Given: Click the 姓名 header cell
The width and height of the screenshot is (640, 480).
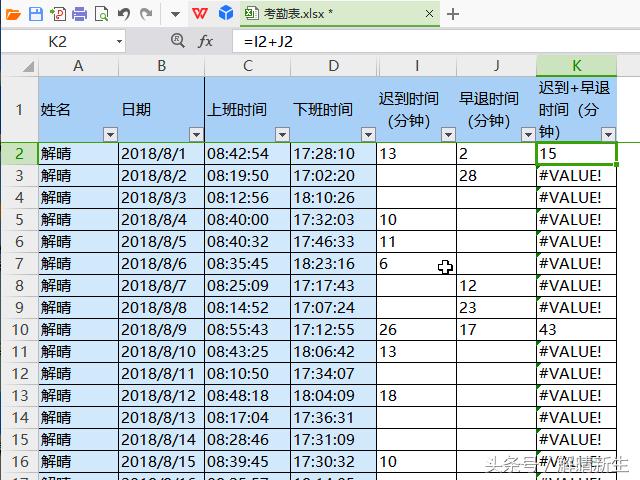Looking at the screenshot, I should pos(78,109).
